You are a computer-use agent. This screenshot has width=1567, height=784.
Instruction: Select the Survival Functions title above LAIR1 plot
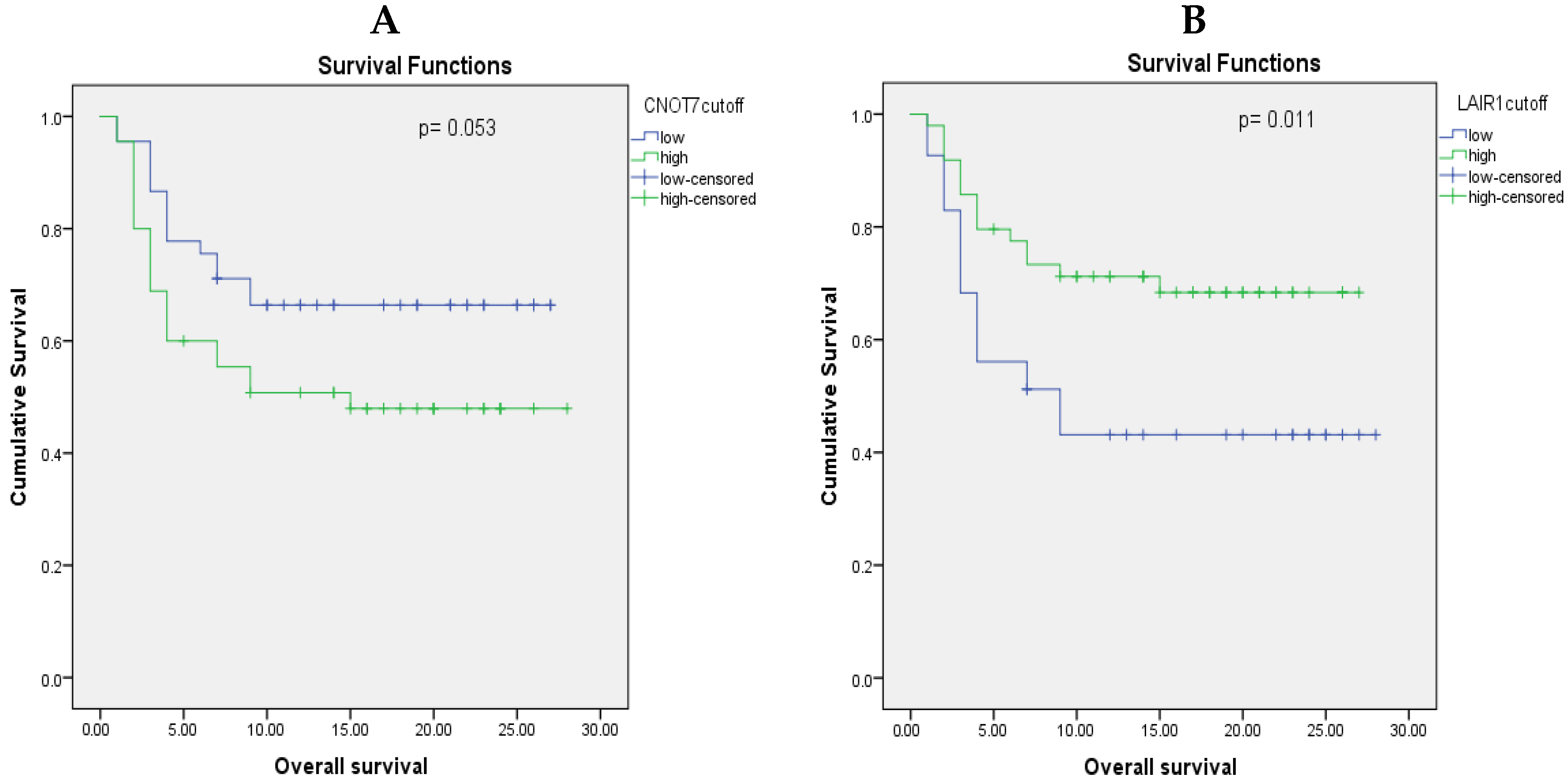point(1224,63)
